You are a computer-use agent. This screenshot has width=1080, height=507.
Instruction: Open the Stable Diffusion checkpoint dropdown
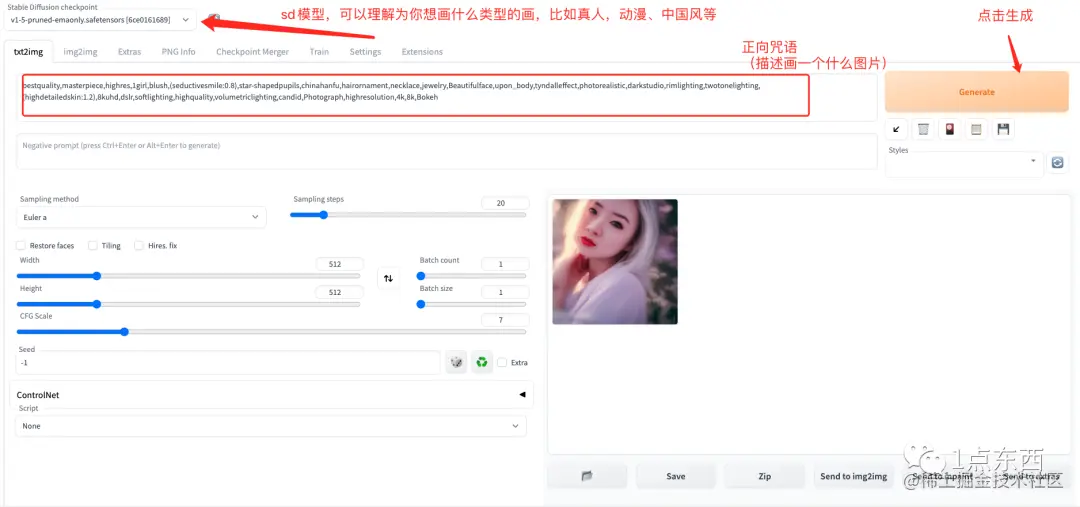click(100, 19)
